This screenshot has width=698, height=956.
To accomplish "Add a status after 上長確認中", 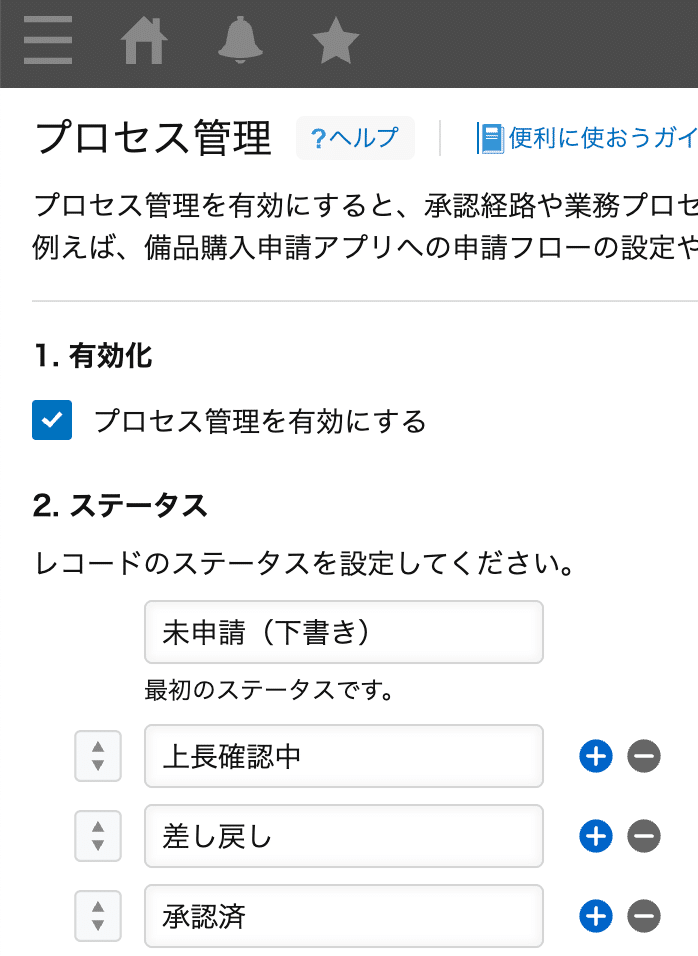I will [596, 756].
